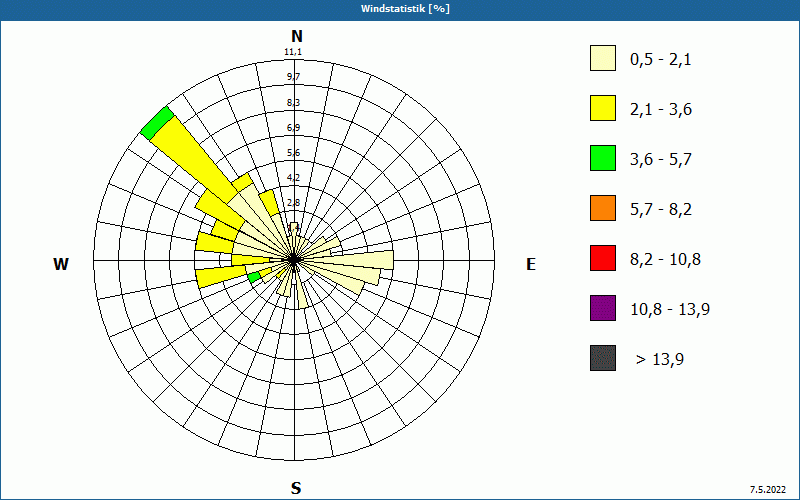Click the E compass label
Screen dimensions: 800x500
531,264
